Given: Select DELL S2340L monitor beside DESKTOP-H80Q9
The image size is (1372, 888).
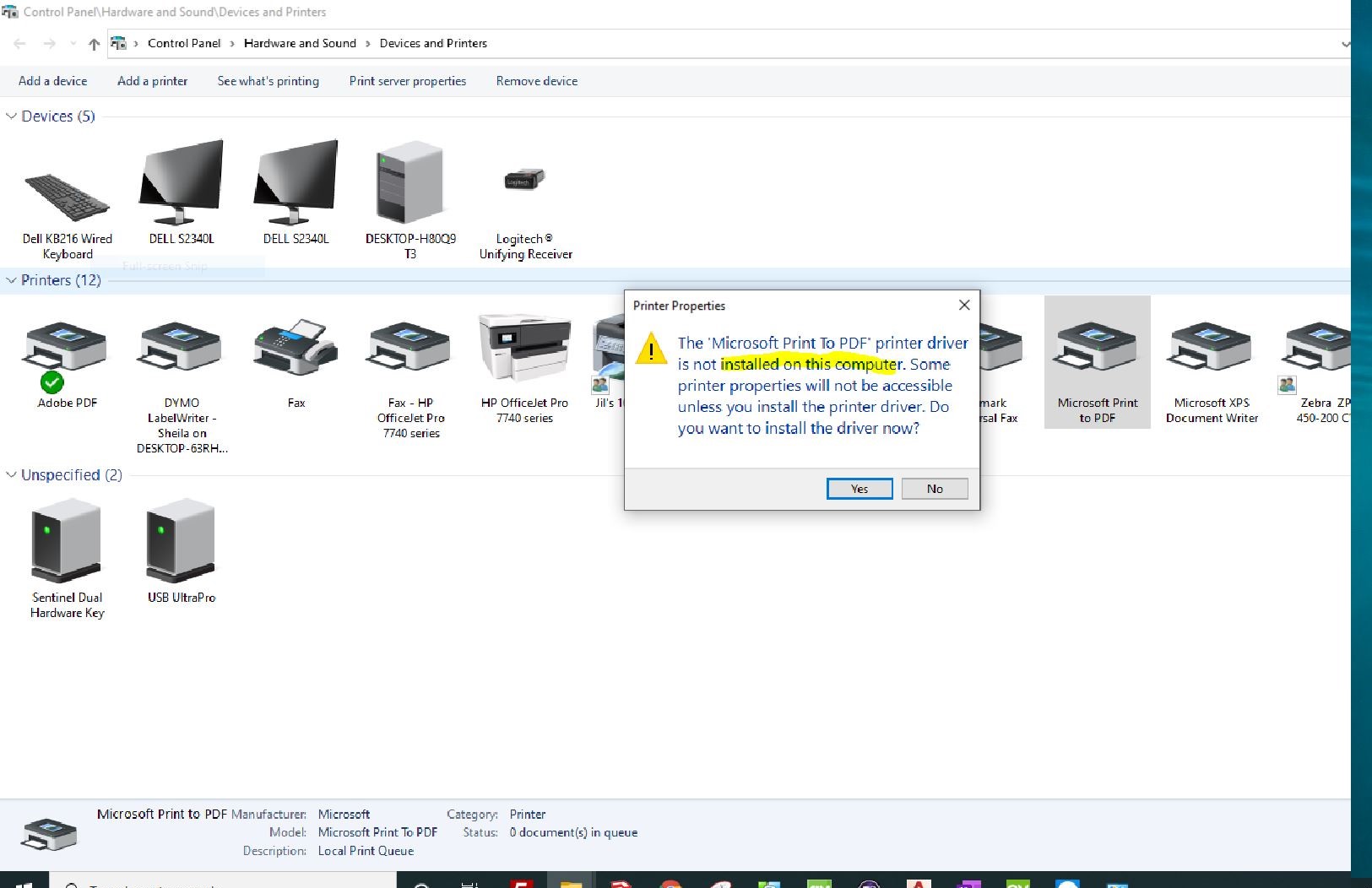Looking at the screenshot, I should pos(296,192).
